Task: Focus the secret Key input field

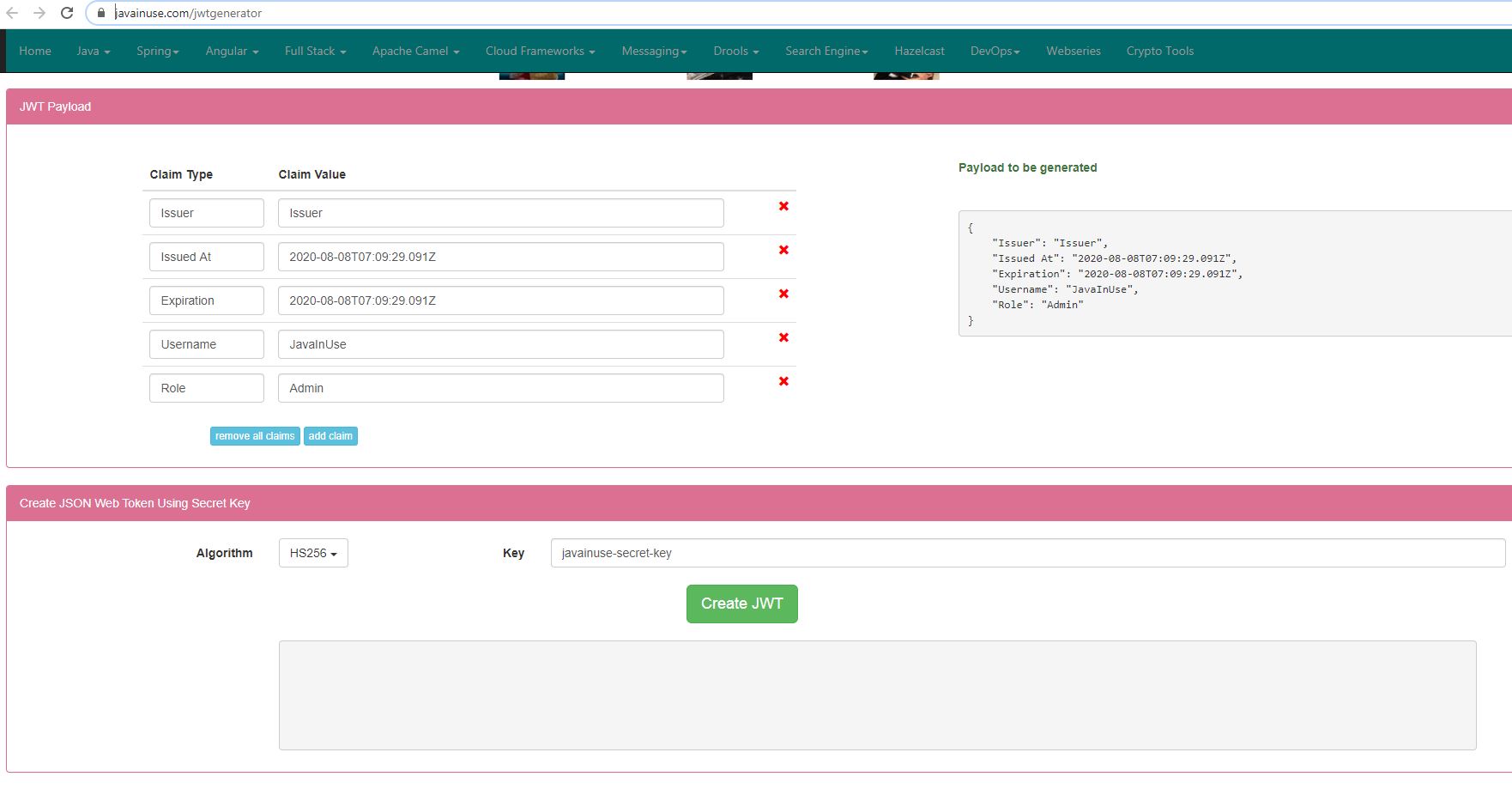Action: point(1028,553)
